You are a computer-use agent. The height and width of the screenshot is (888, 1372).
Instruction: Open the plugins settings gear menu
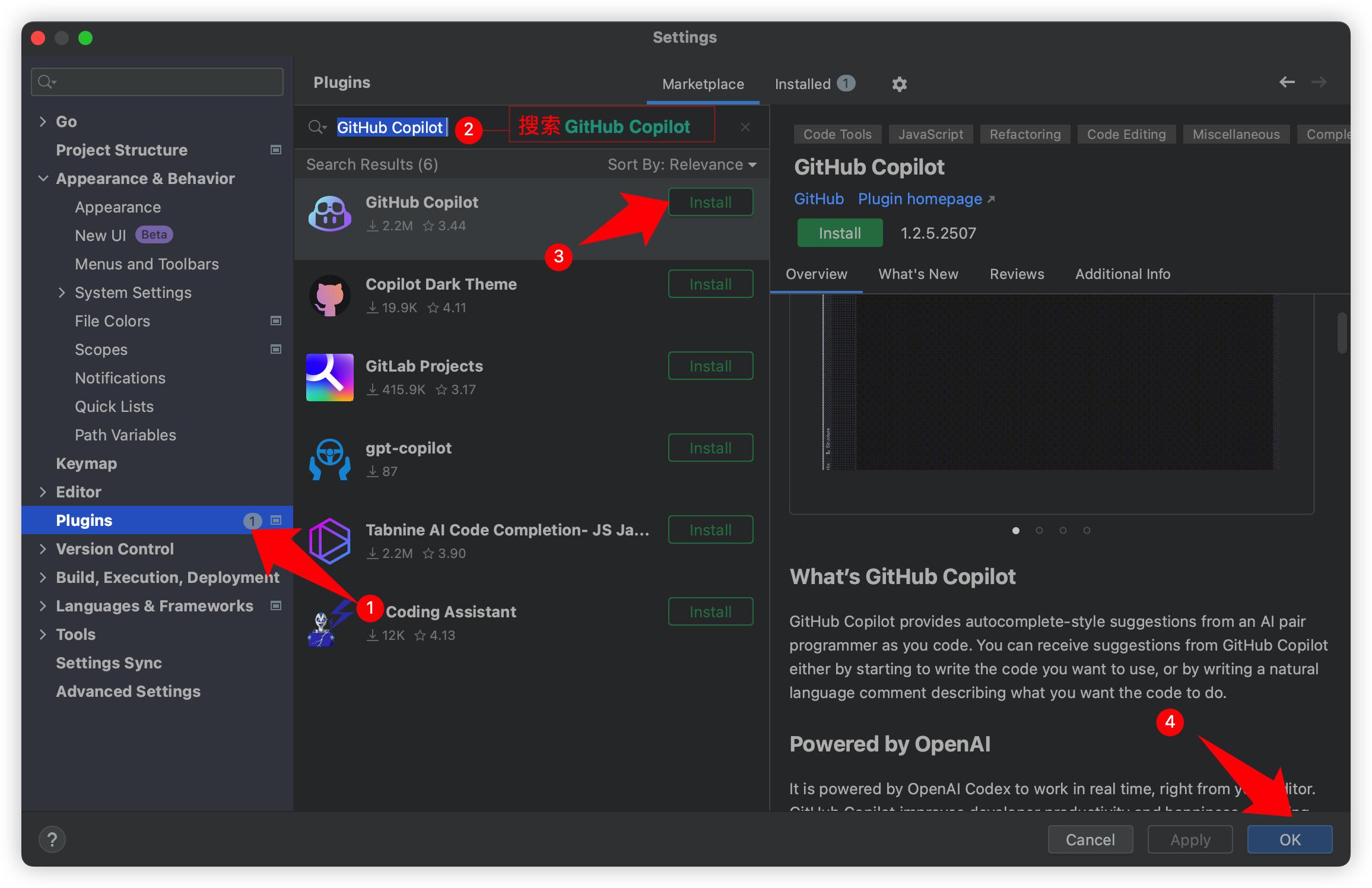(x=898, y=84)
